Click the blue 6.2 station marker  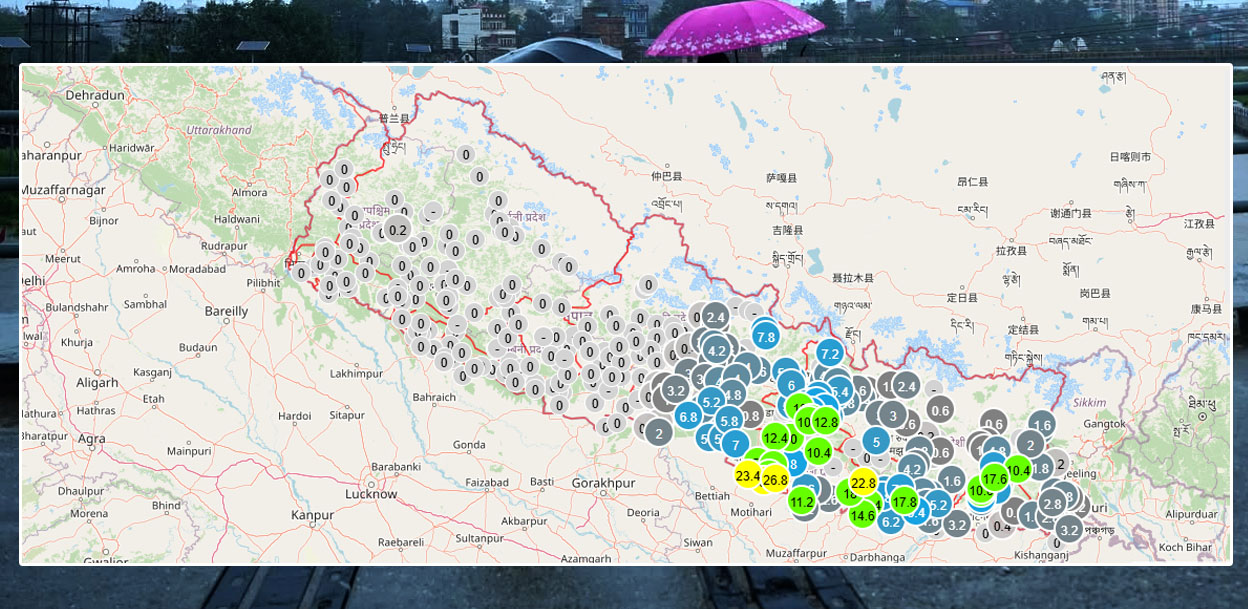[x=891, y=521]
